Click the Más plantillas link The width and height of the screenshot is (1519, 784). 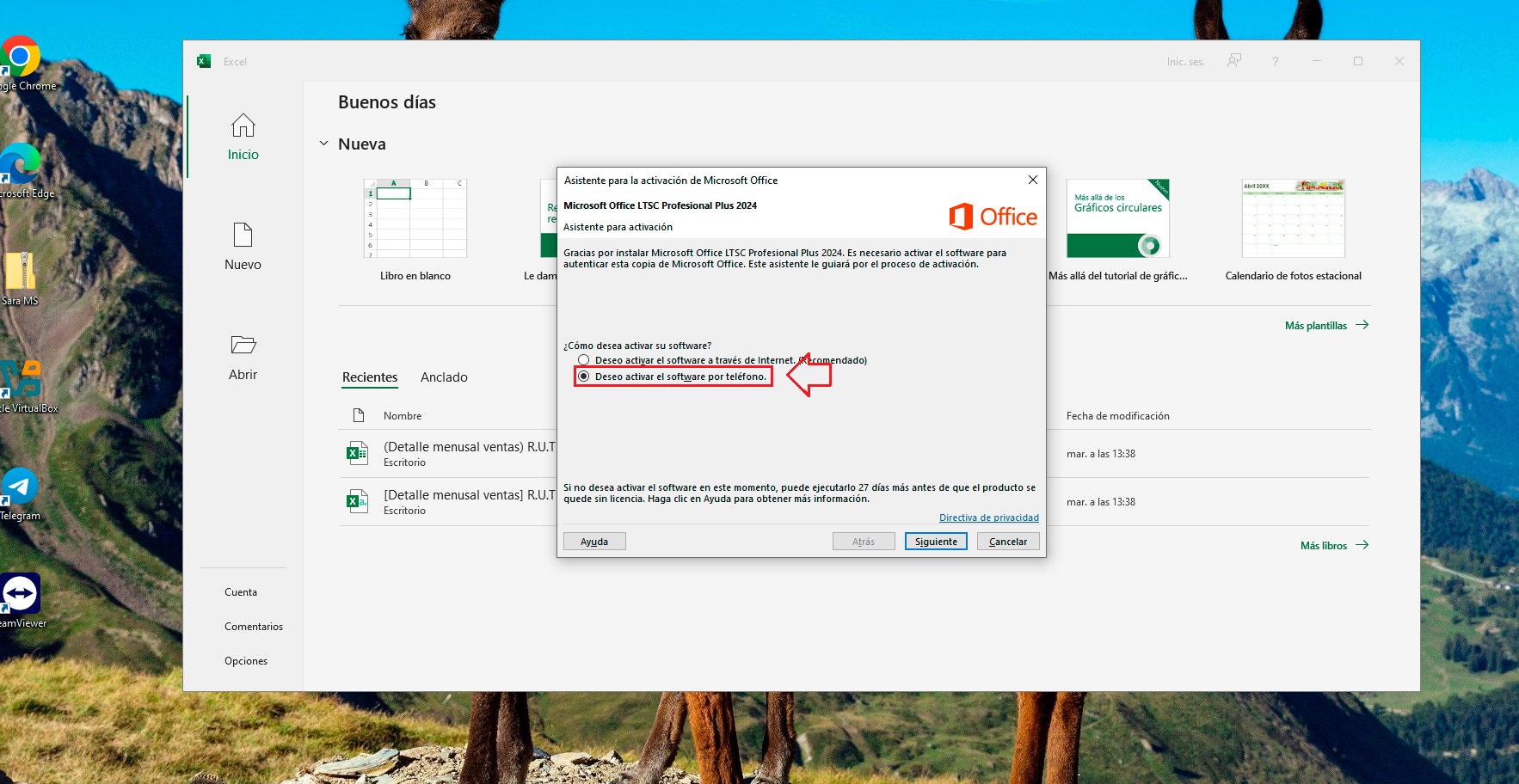tap(1316, 326)
